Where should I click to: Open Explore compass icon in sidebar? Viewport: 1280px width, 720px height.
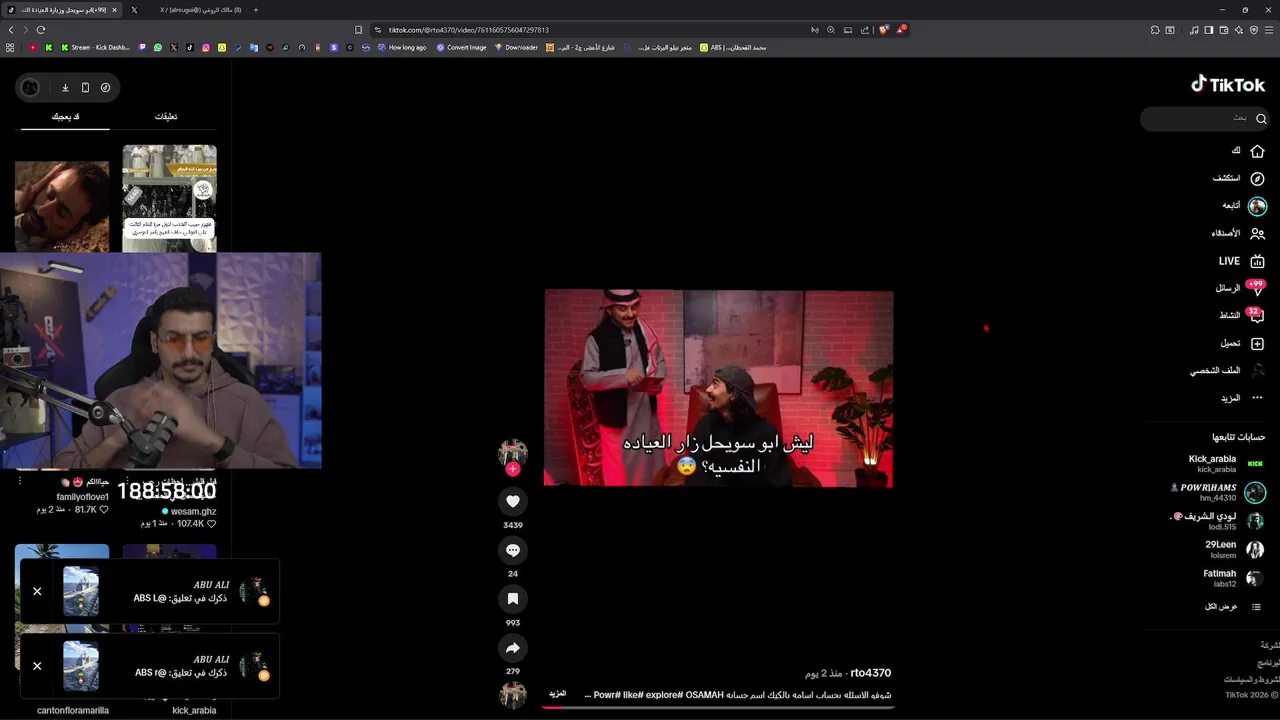click(x=1257, y=178)
